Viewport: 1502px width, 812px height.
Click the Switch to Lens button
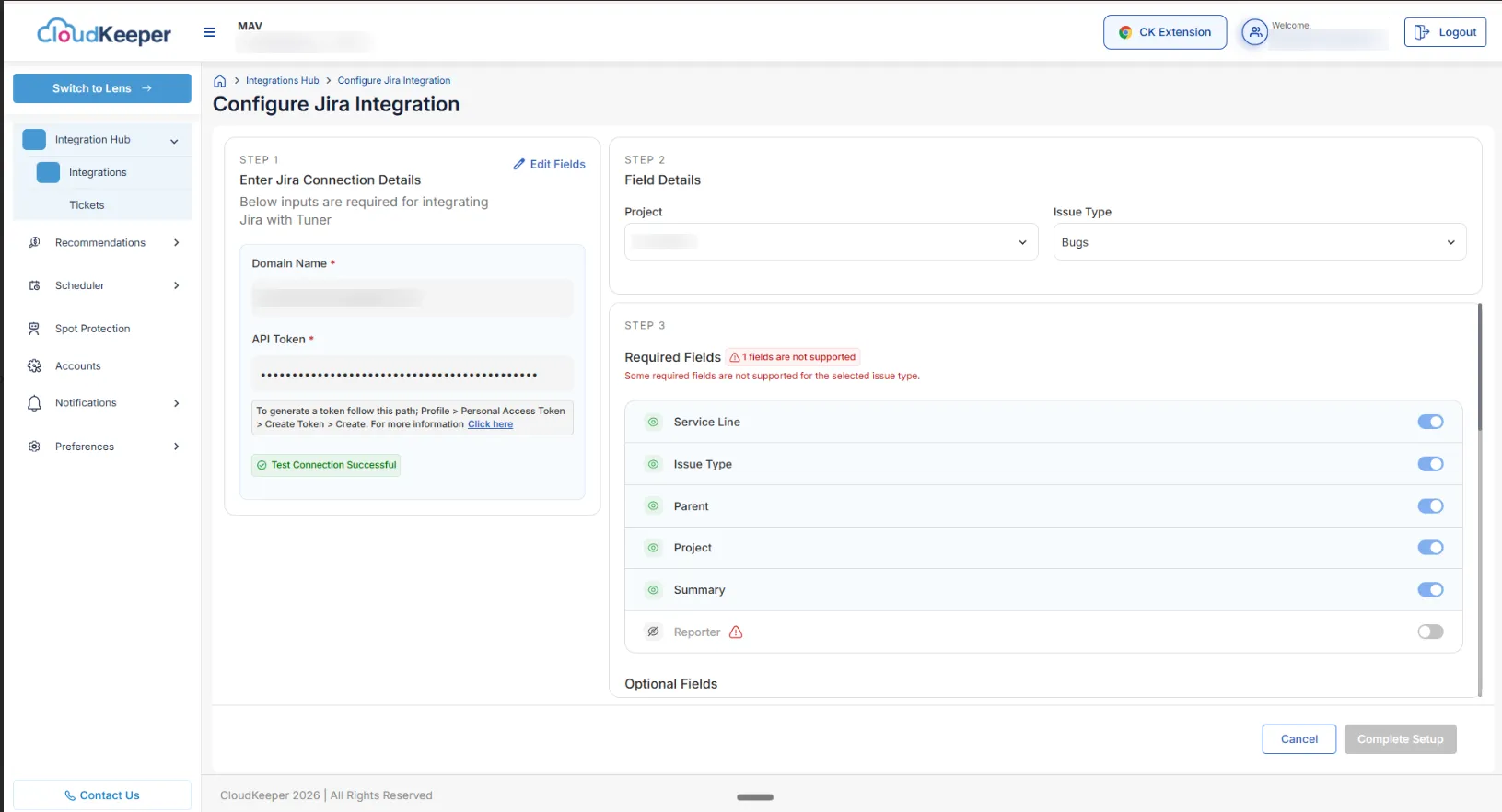[102, 88]
